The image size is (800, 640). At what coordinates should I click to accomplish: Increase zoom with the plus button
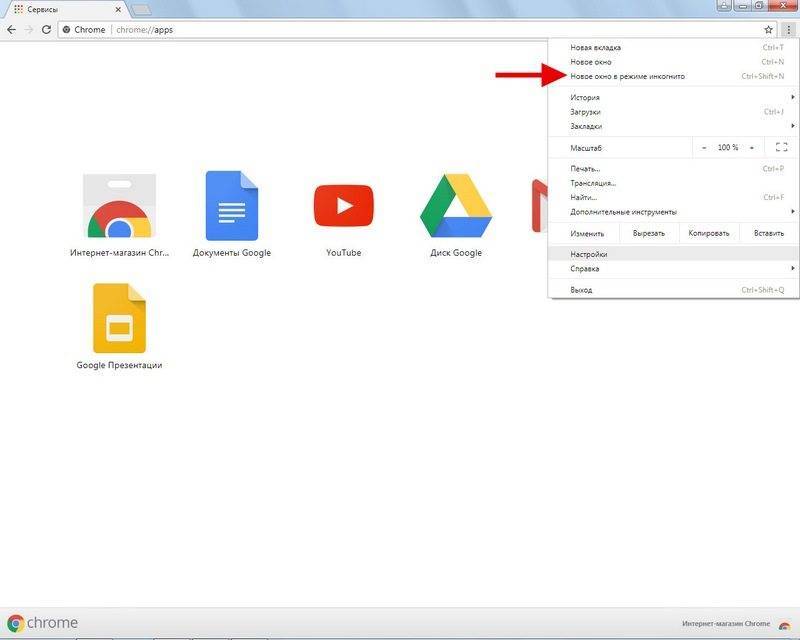coord(752,147)
